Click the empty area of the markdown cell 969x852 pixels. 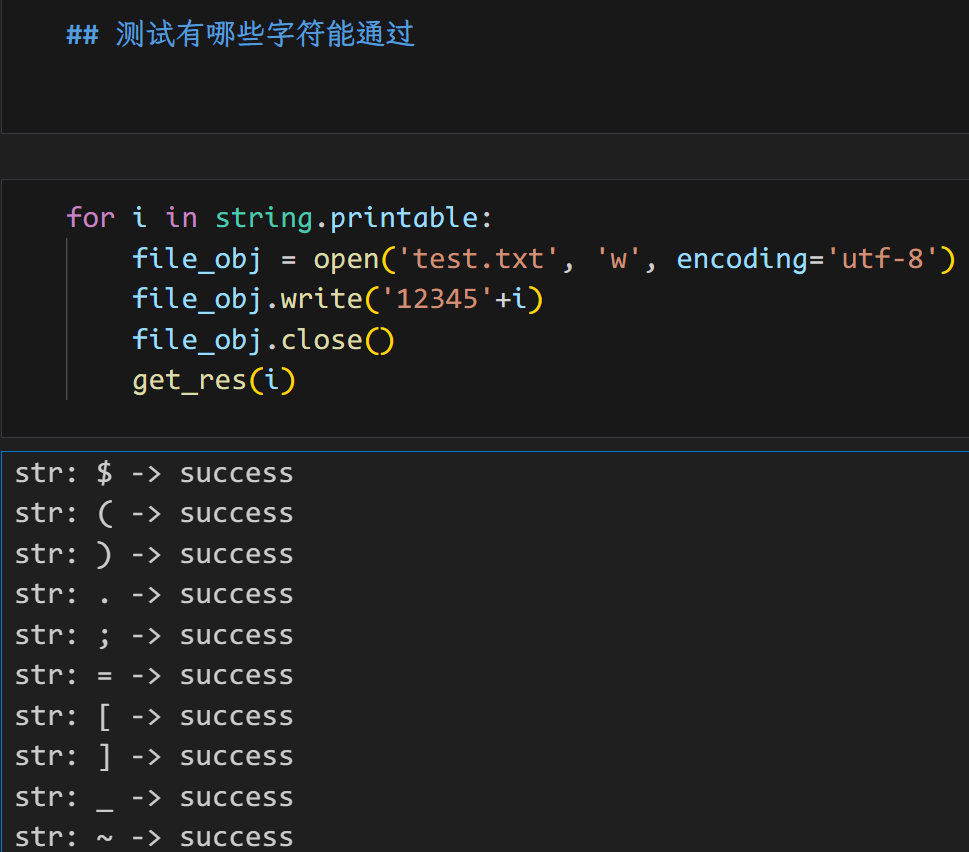tap(480, 95)
